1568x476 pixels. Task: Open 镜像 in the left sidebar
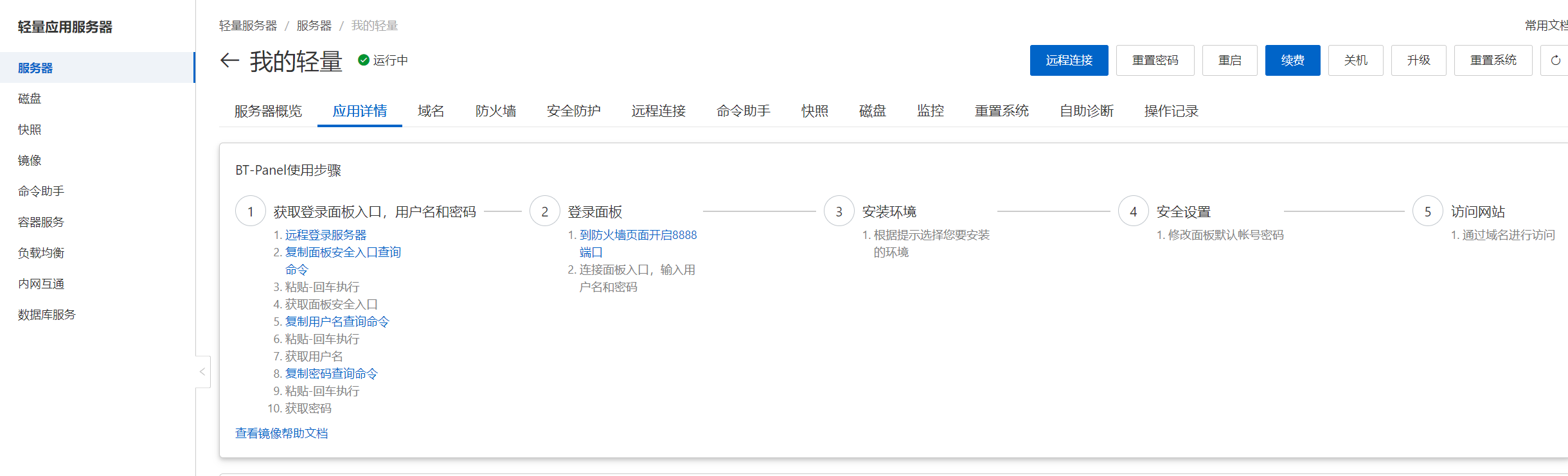97,160
